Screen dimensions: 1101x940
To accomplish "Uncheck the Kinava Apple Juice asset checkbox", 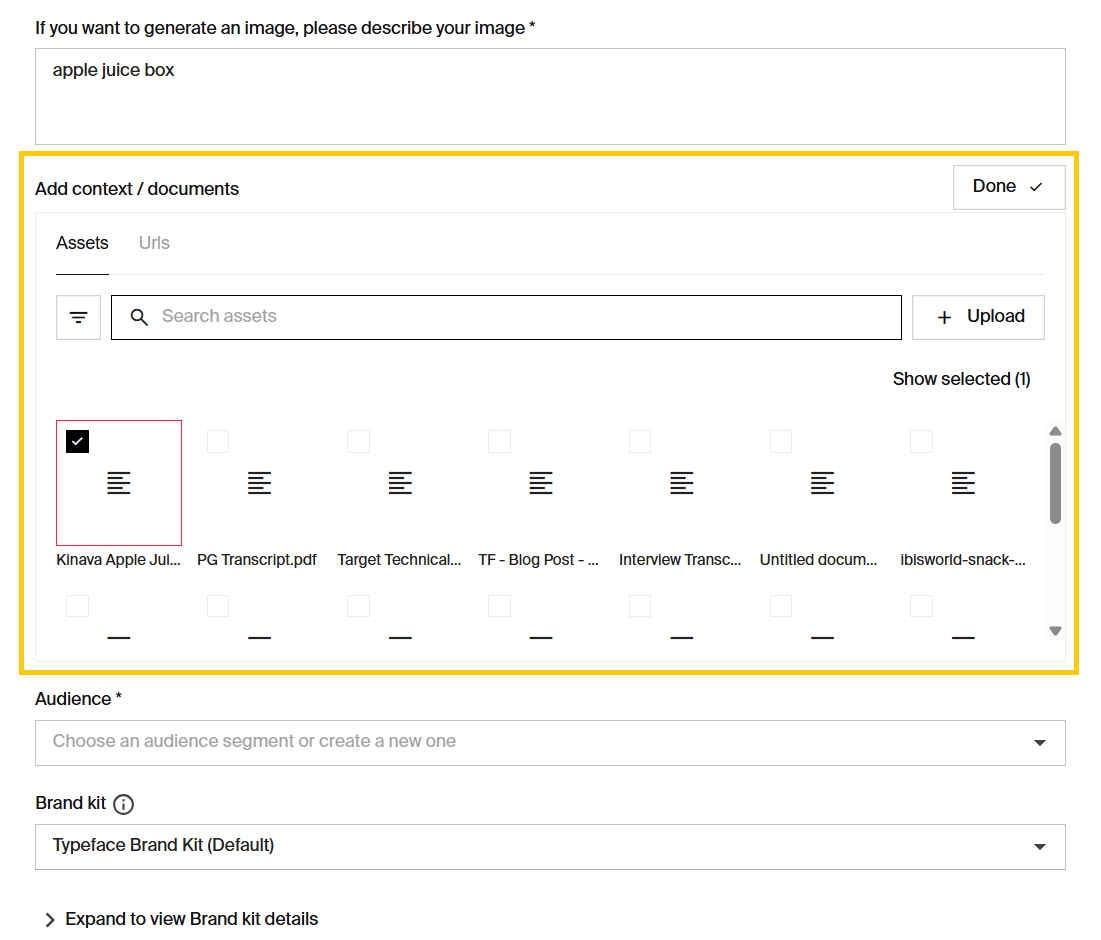I will [77, 441].
